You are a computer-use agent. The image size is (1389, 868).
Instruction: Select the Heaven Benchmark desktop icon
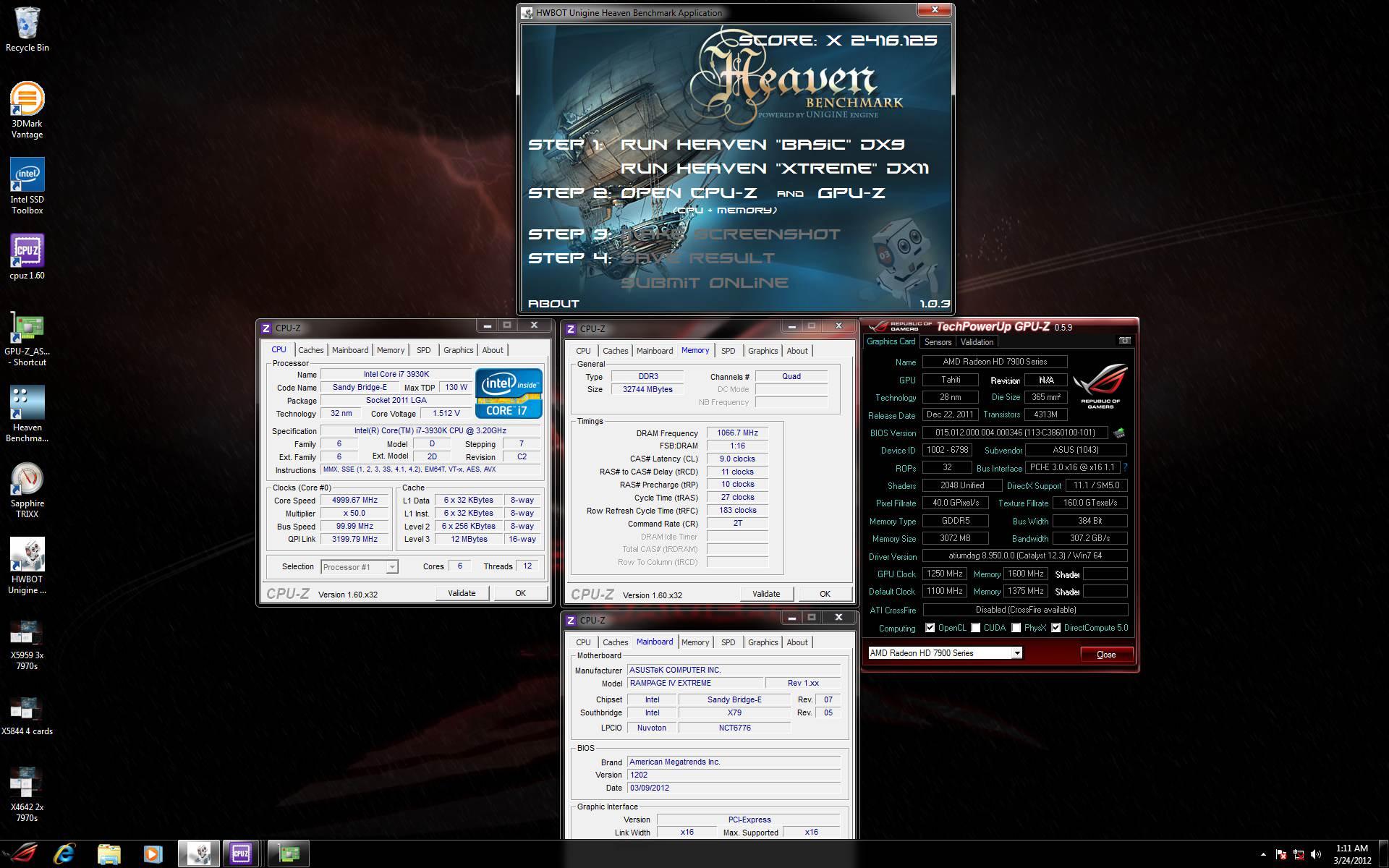pos(27,414)
